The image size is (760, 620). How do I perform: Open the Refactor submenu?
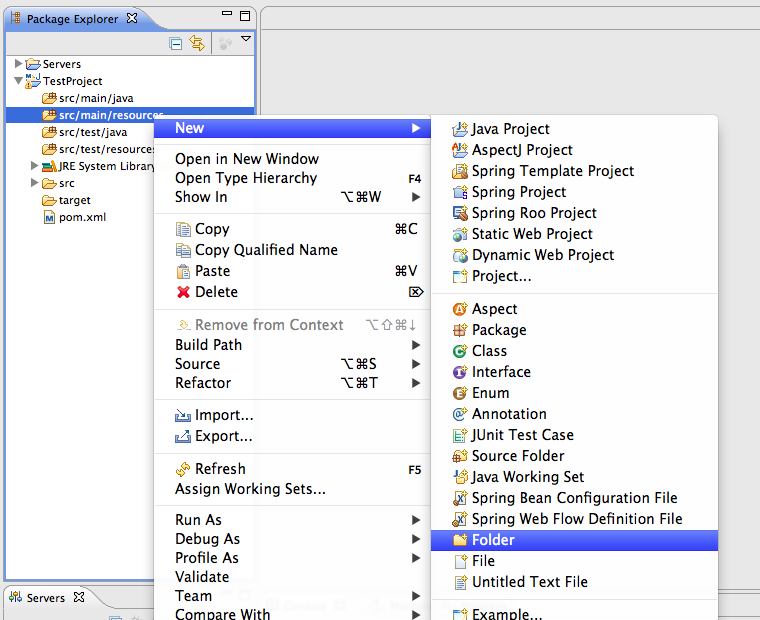(292, 382)
